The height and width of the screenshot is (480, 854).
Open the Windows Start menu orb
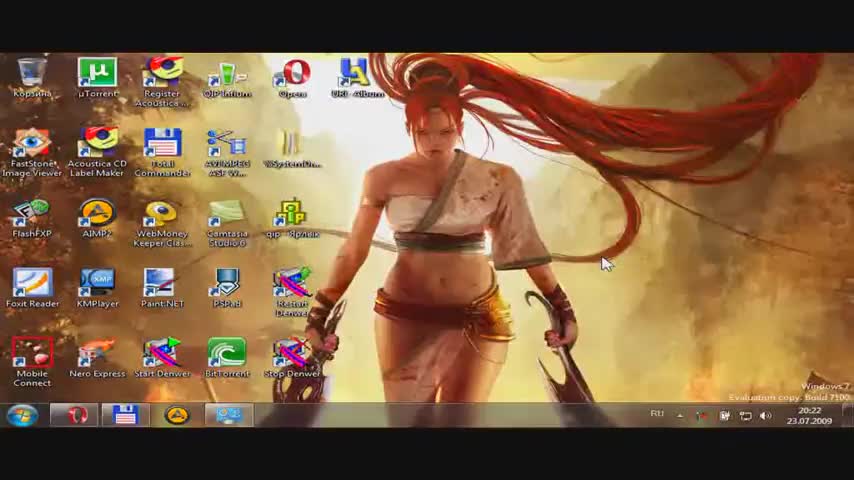(x=22, y=415)
